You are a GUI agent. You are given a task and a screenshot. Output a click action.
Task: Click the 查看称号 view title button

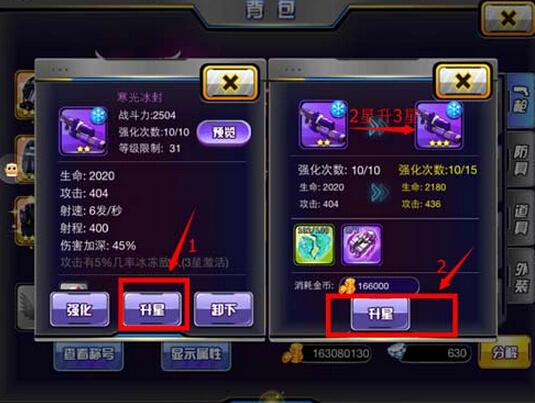(89, 355)
